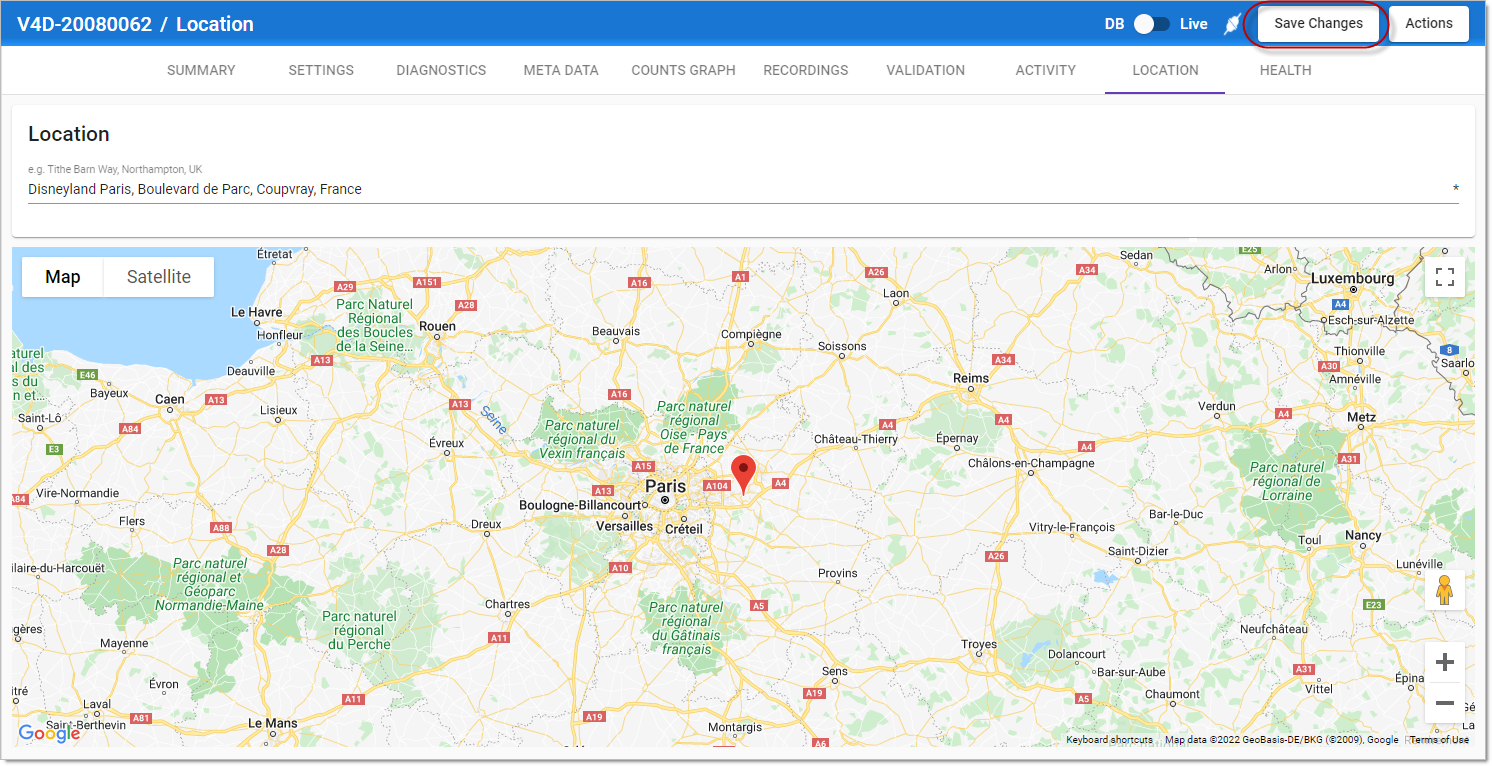Go to the Validation tab
1492x766 pixels.
click(925, 70)
